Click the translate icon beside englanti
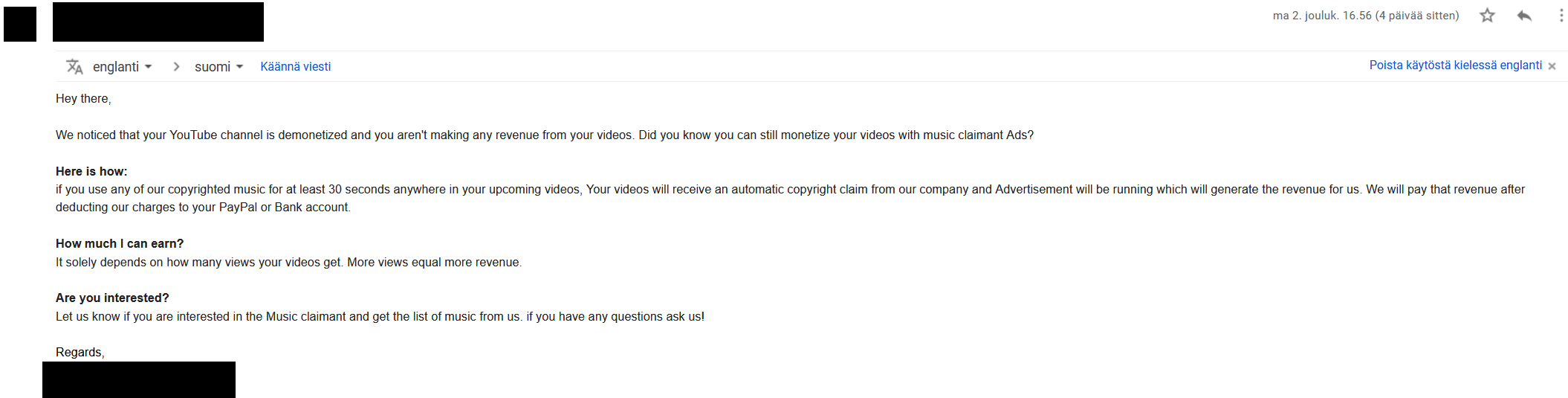 [x=74, y=67]
